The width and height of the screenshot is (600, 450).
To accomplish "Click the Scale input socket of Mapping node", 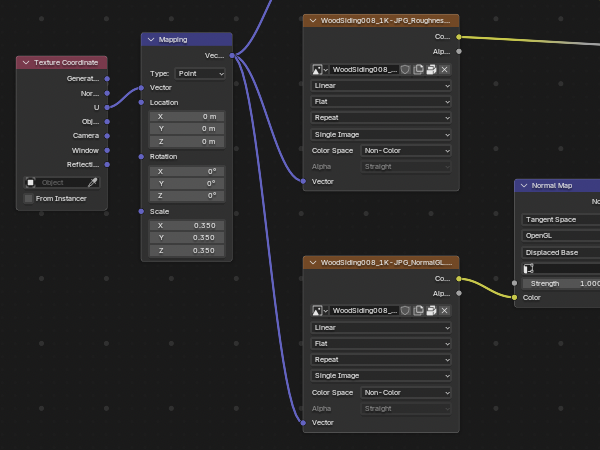I will click(x=141, y=212).
